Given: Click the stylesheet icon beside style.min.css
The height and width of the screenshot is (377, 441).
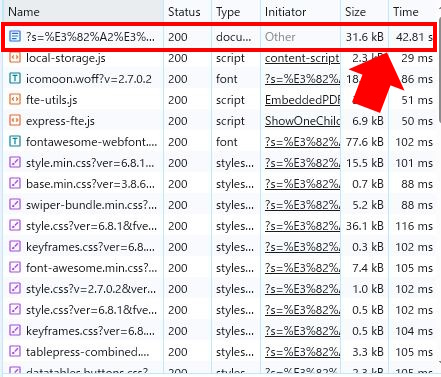Looking at the screenshot, I should coord(15,162).
